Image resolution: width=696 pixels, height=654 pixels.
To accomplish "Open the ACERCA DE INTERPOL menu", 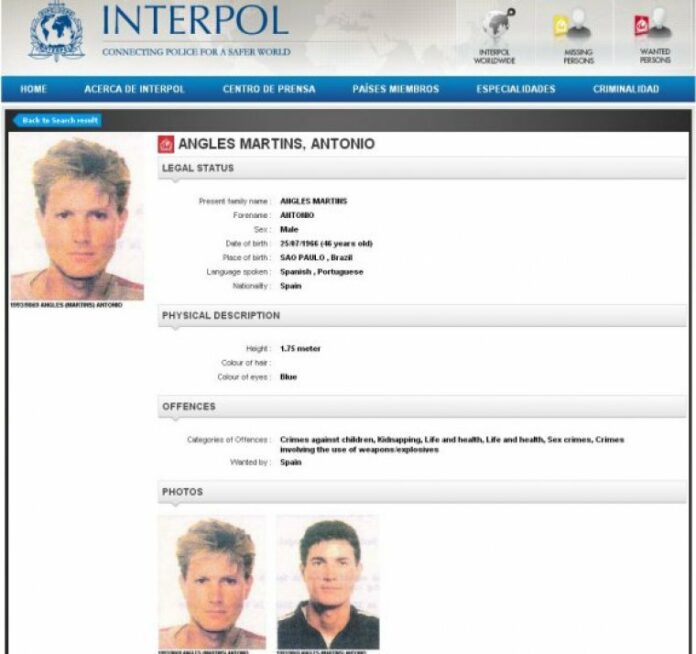I will (134, 89).
